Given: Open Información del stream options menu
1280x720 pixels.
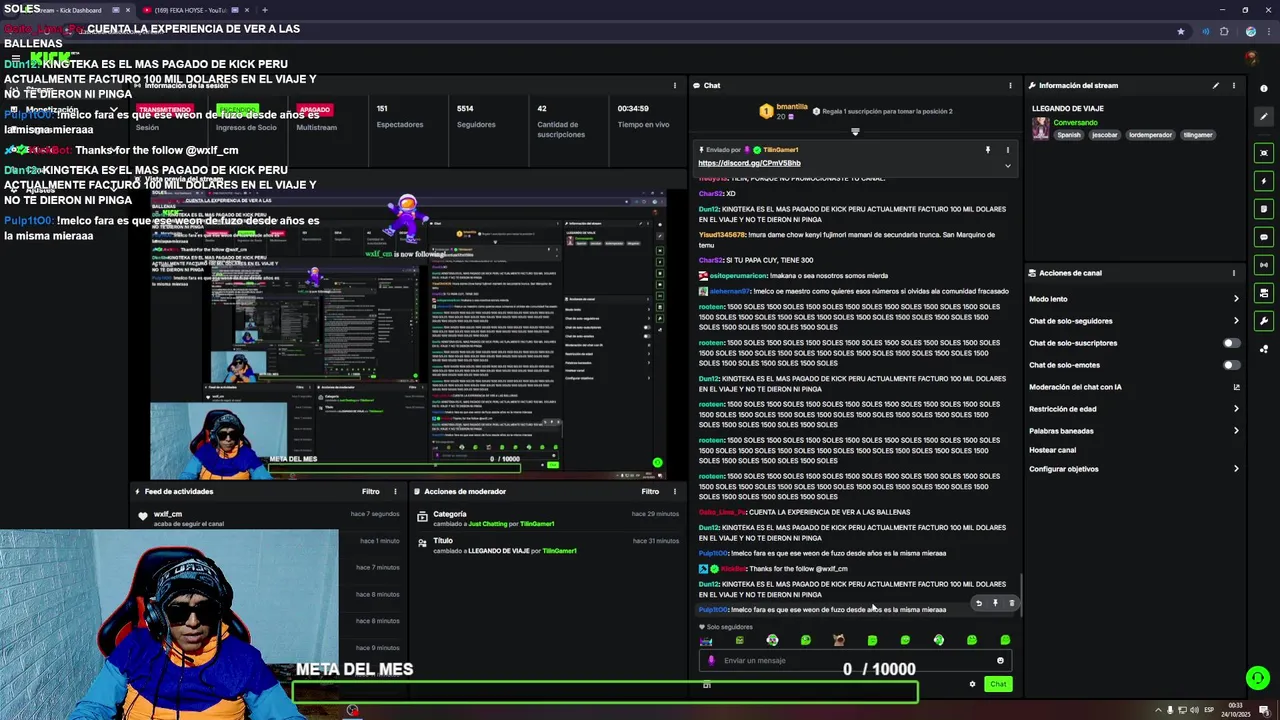Looking at the screenshot, I should [x=1233, y=85].
